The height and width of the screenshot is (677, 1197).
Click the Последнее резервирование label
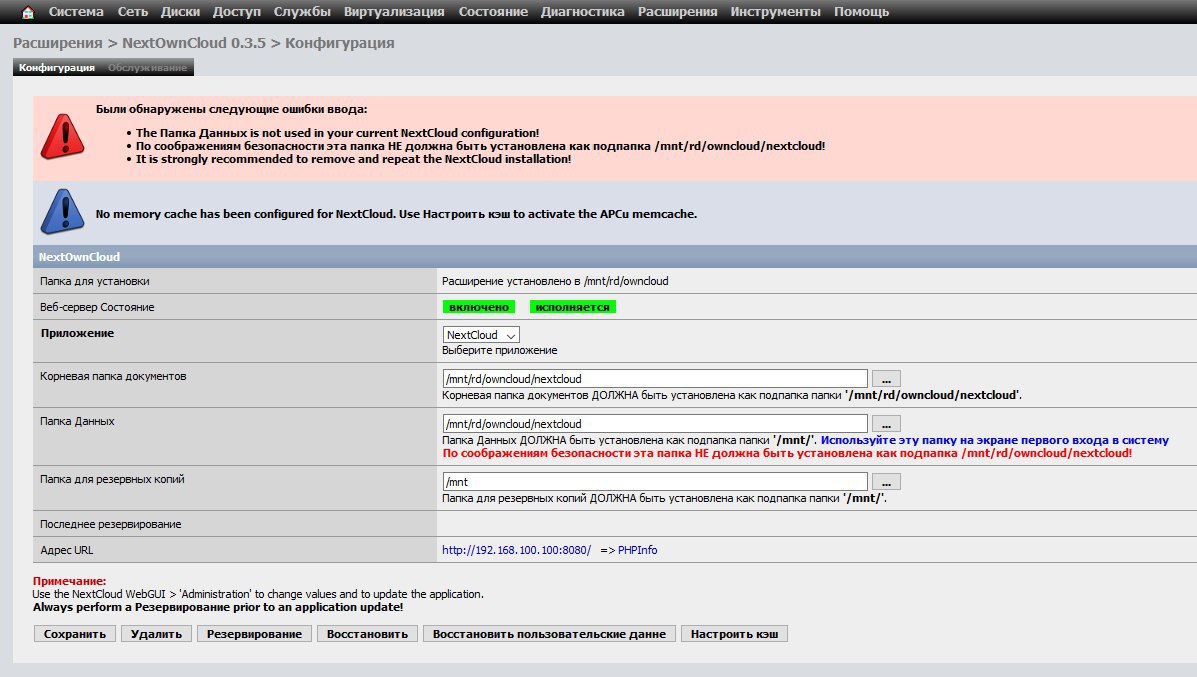[111, 524]
